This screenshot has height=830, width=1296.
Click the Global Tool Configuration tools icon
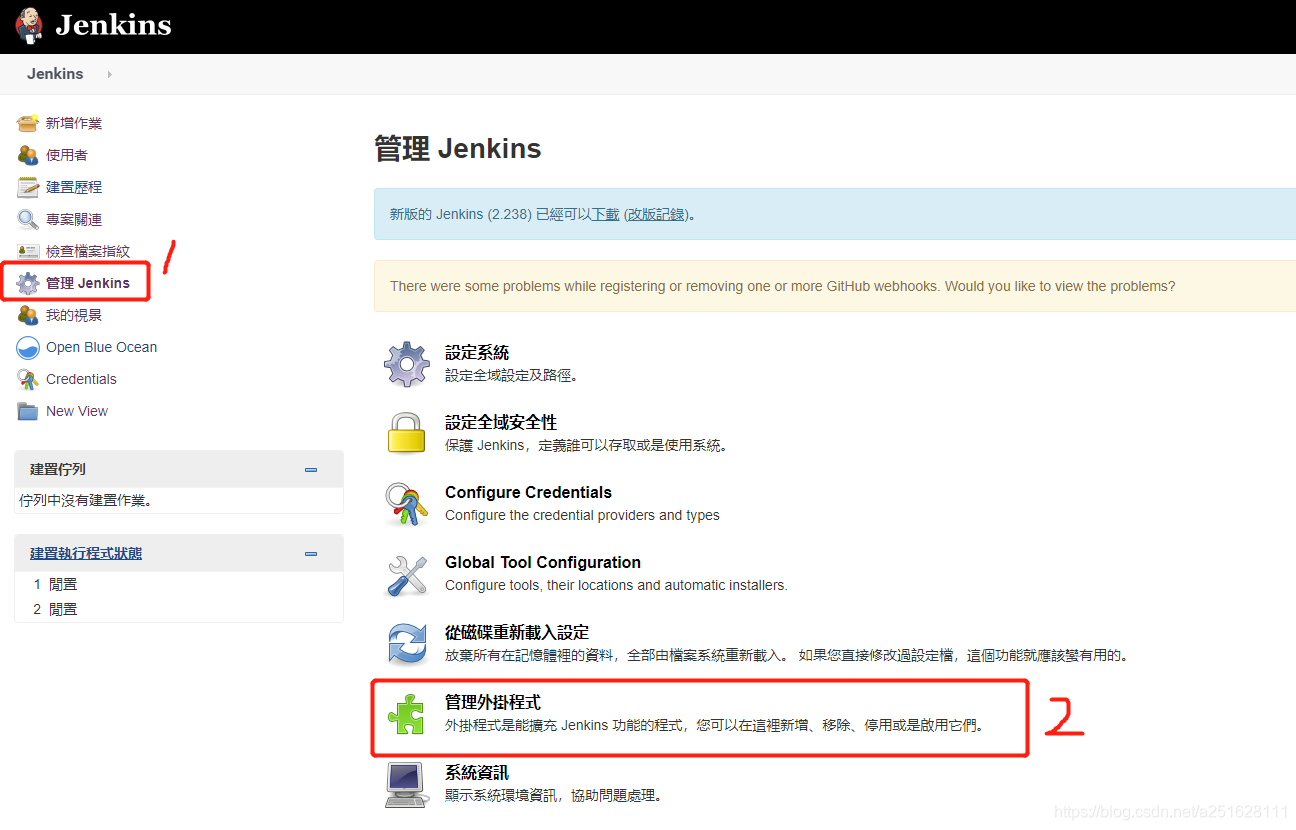(407, 574)
